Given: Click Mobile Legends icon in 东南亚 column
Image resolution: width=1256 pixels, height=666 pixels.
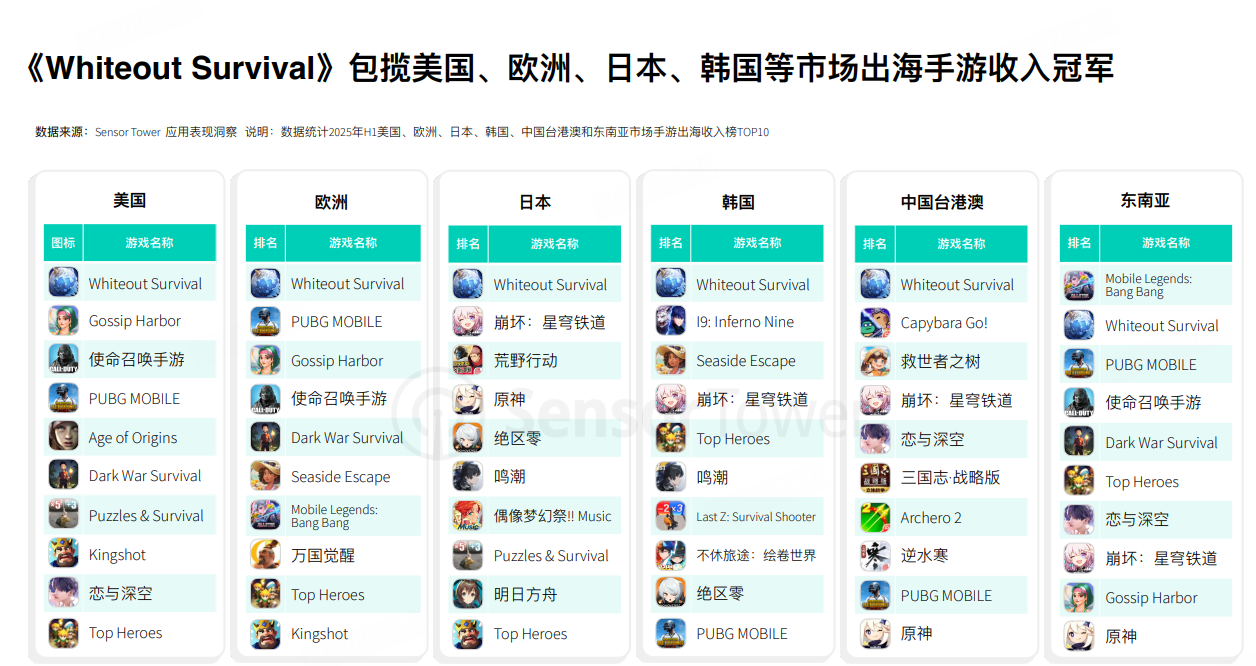Looking at the screenshot, I should point(1079,286).
